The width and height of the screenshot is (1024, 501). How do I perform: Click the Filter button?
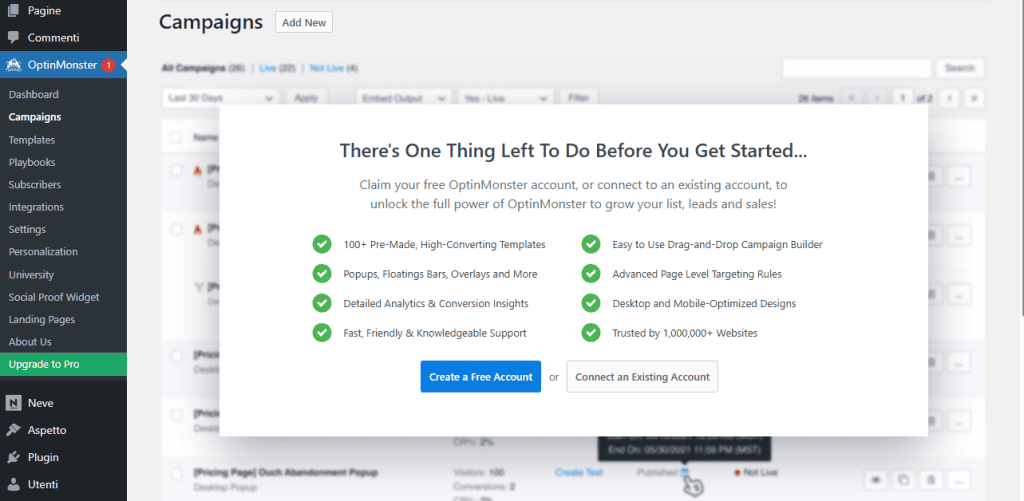point(579,98)
